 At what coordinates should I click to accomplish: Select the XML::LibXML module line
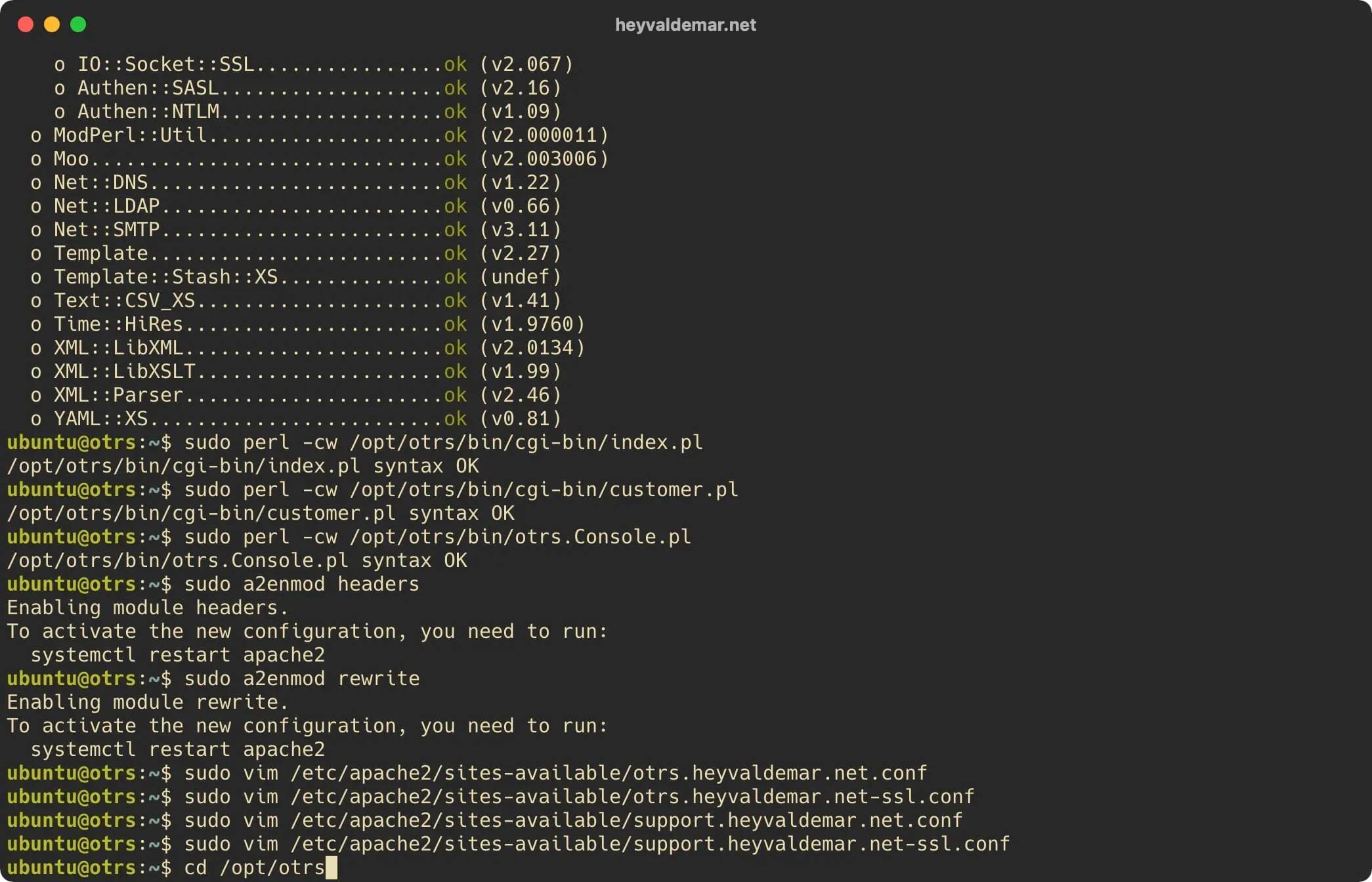point(308,348)
